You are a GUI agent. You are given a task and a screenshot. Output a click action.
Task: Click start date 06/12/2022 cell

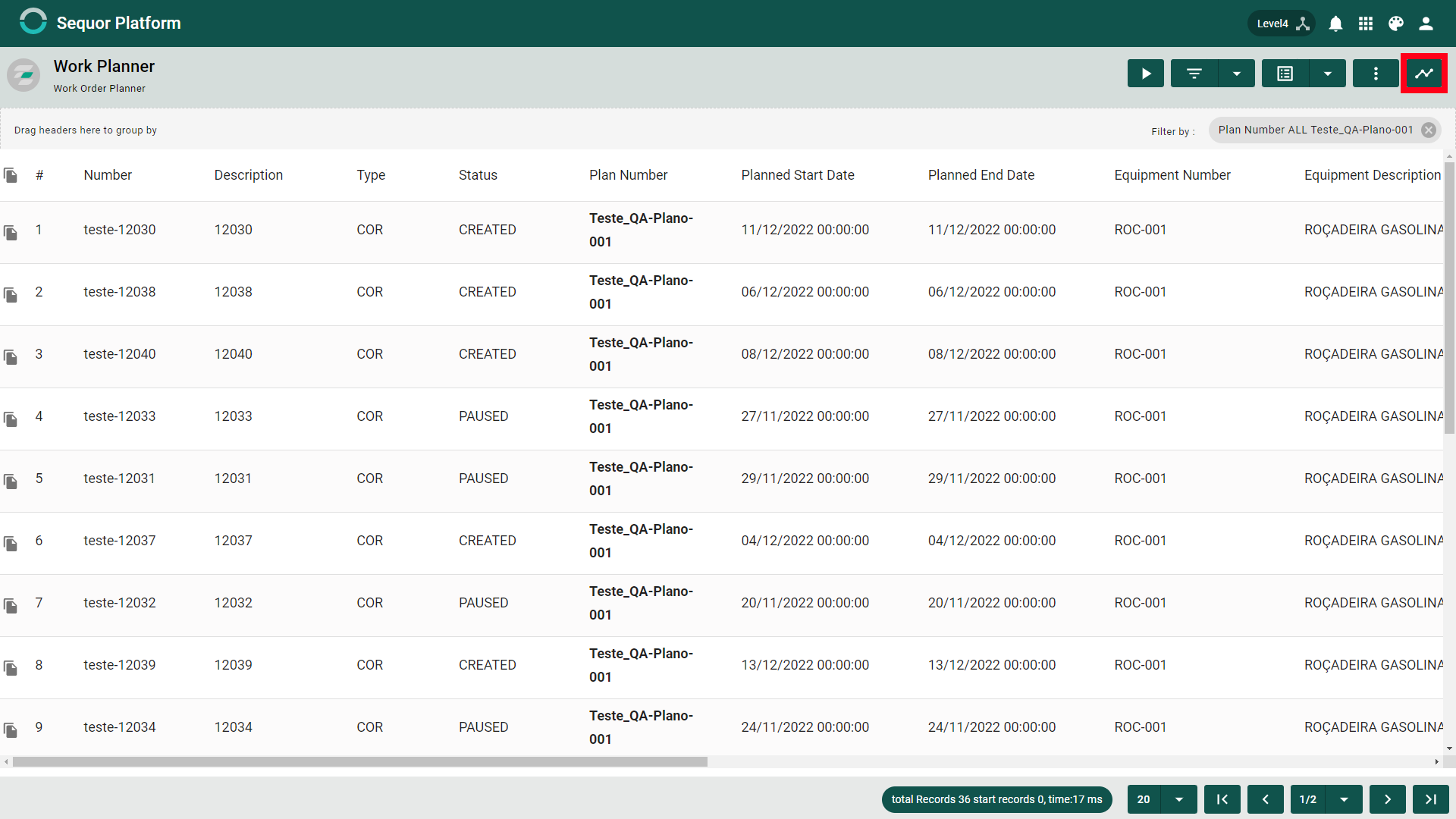coord(805,292)
